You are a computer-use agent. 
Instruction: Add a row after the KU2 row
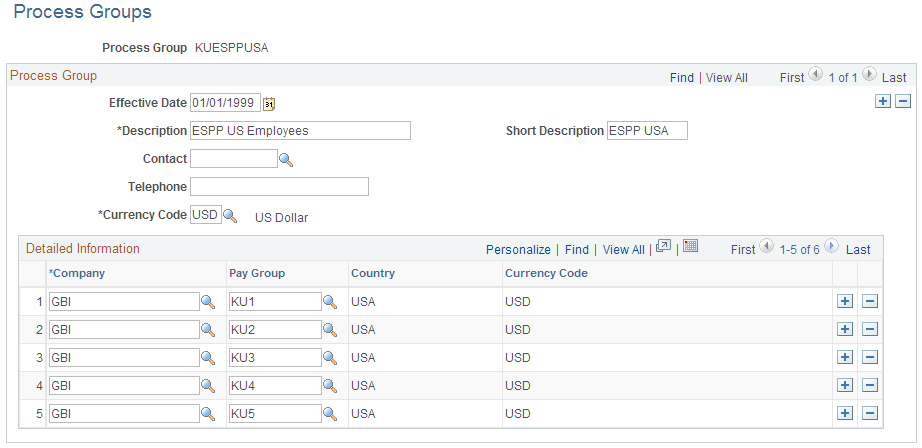(844, 329)
